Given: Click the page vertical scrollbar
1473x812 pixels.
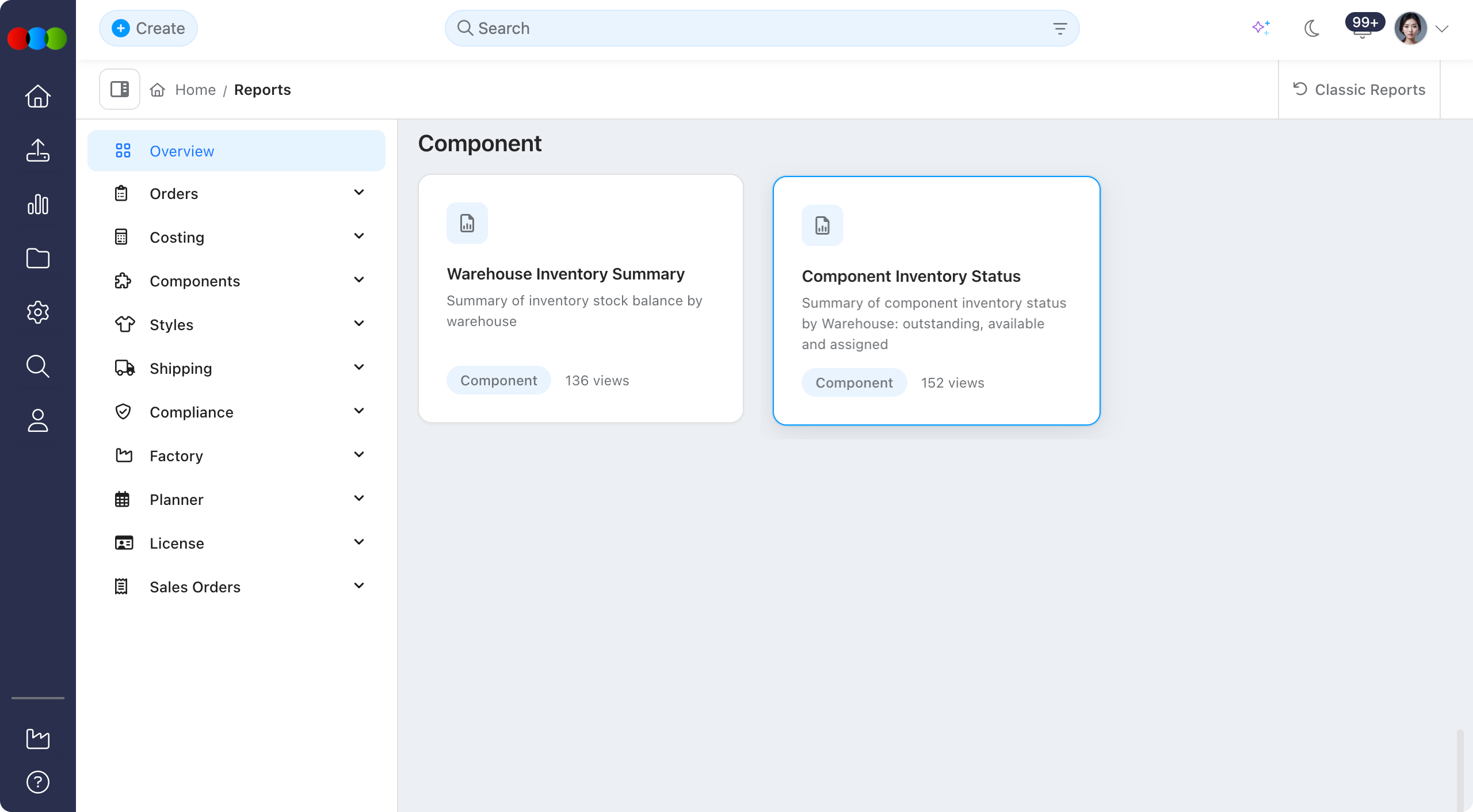Looking at the screenshot, I should (x=1460, y=770).
